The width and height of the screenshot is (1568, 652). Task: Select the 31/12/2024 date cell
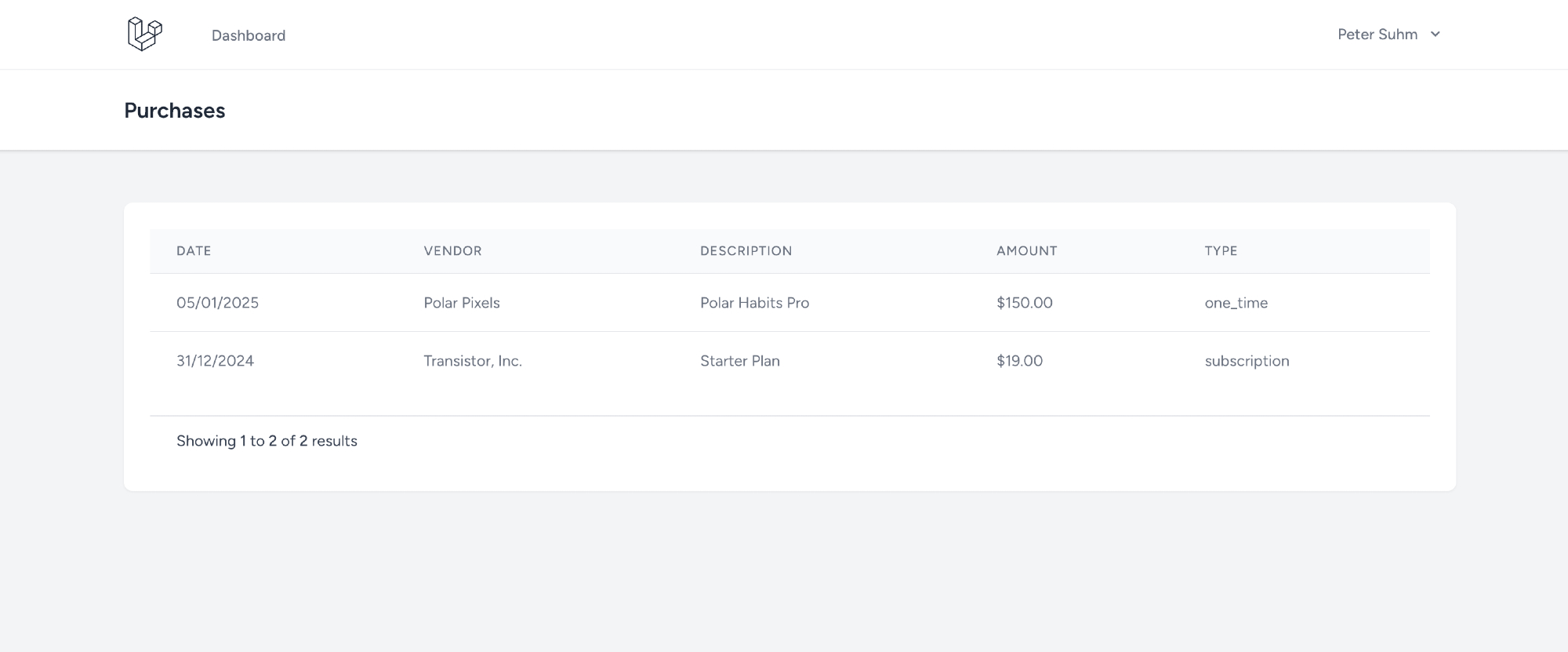(x=215, y=361)
